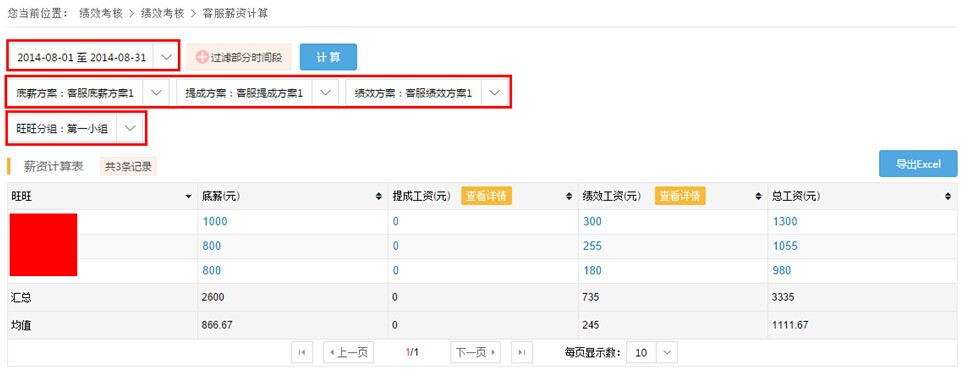Click the 上一页 previous page button

pos(349,352)
